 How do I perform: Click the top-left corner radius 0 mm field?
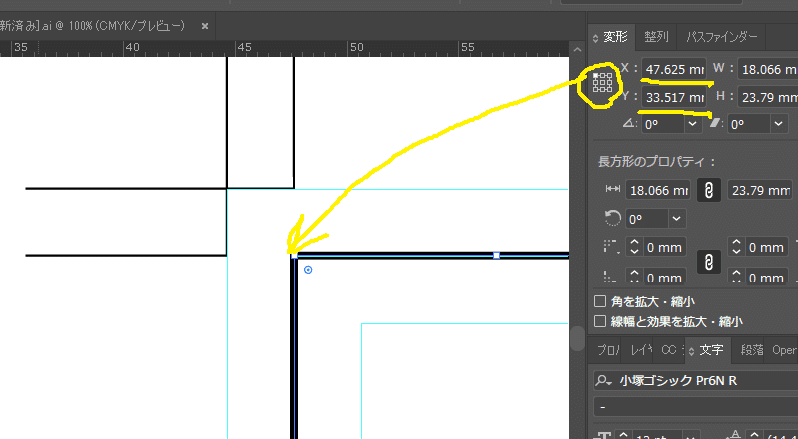[x=664, y=247]
